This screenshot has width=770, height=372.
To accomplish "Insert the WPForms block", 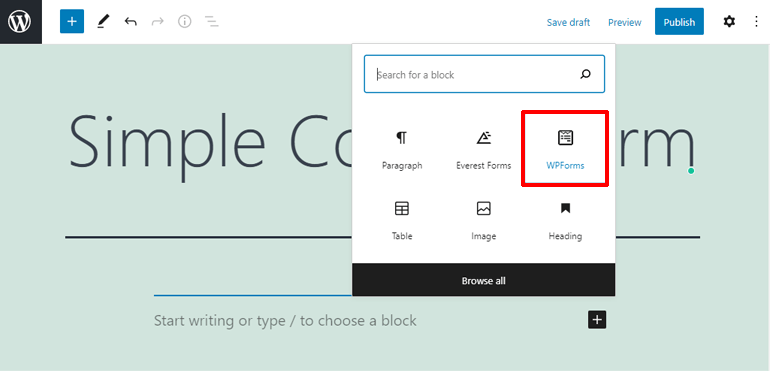I will pos(565,149).
